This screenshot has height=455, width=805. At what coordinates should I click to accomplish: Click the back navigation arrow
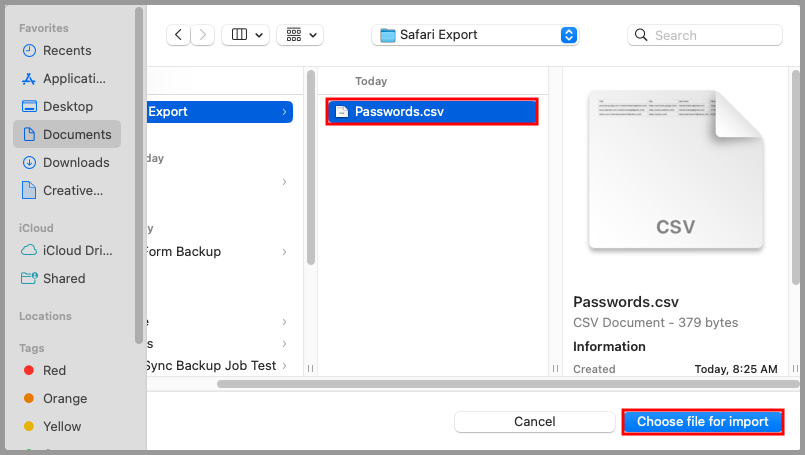(x=179, y=35)
